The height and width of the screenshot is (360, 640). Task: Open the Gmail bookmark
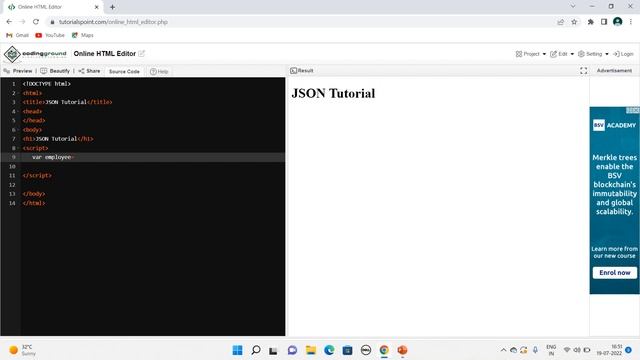(x=17, y=35)
